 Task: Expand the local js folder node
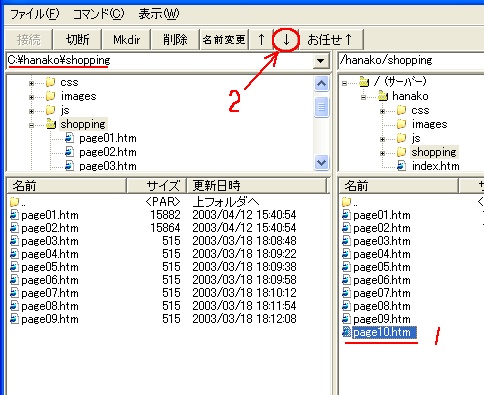[x=31, y=111]
